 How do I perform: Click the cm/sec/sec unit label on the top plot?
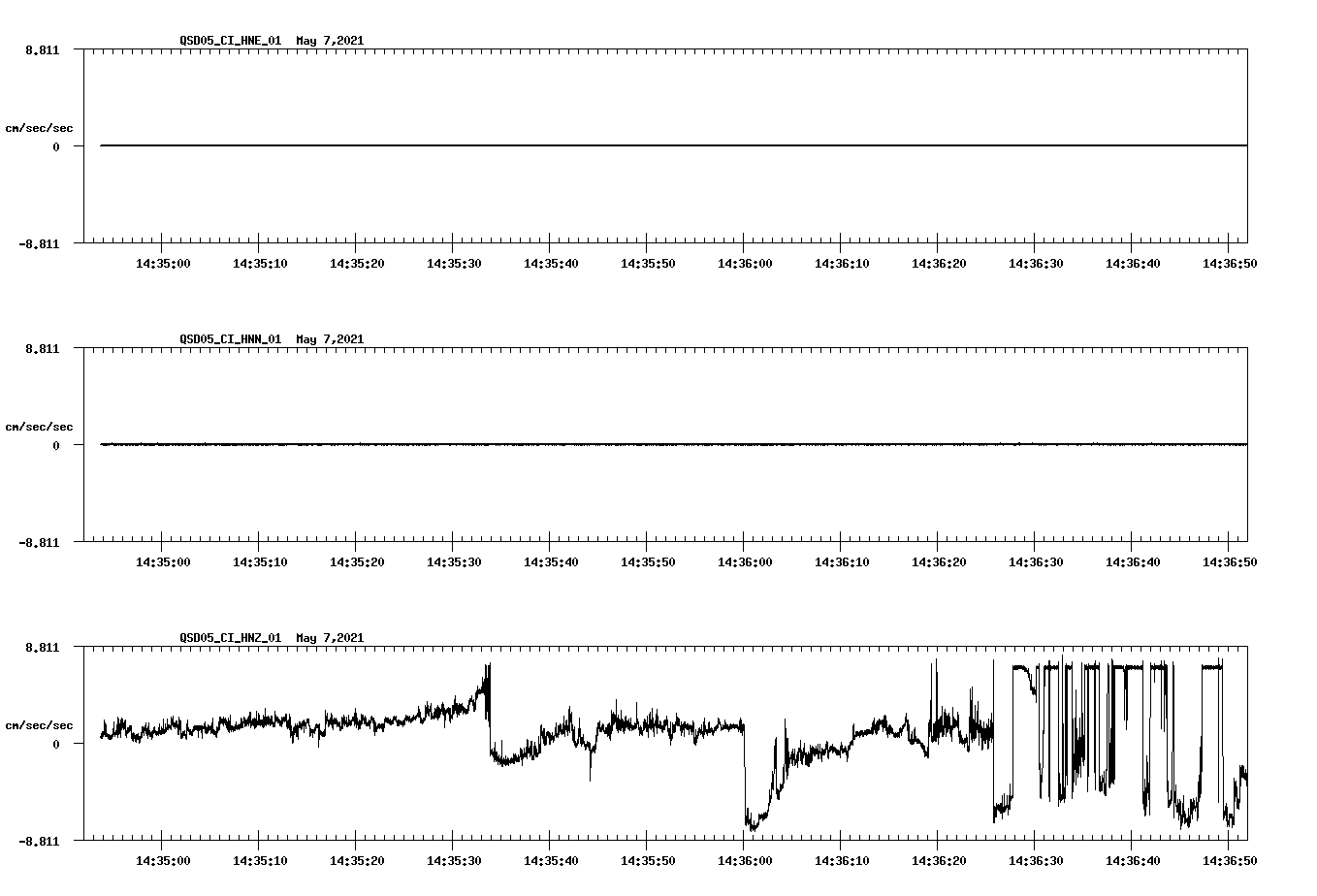click(x=40, y=126)
